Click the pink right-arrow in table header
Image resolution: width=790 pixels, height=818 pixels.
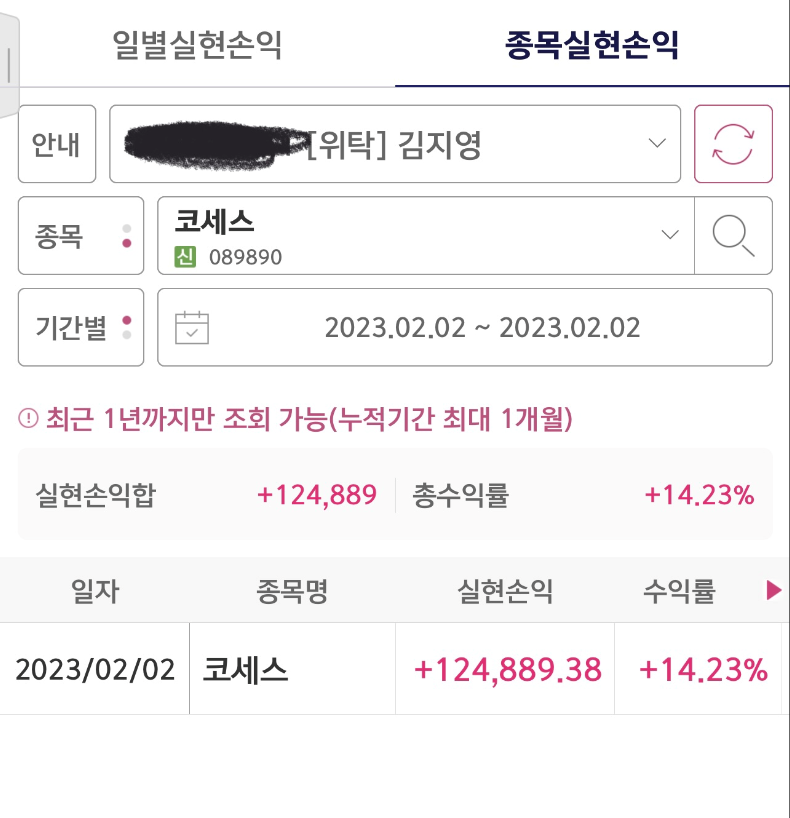coord(774,591)
